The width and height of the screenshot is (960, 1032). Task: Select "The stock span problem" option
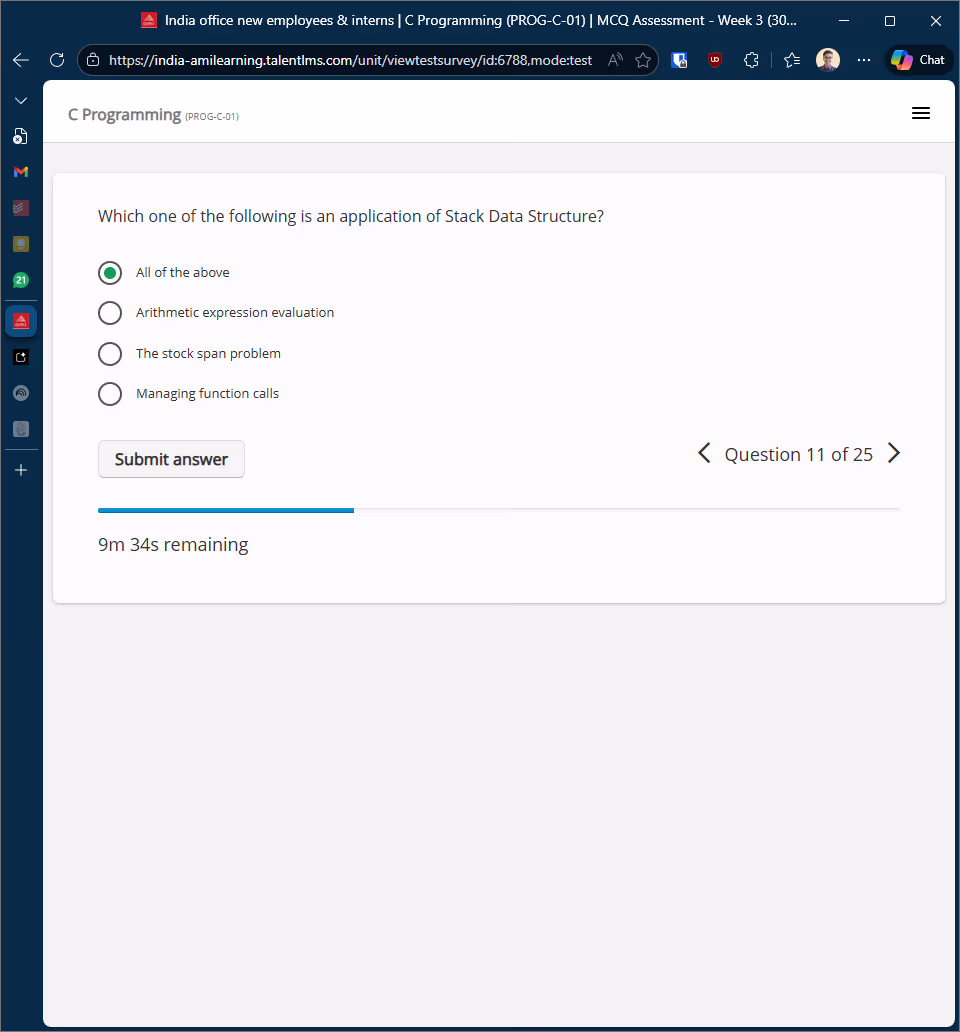[110, 354]
